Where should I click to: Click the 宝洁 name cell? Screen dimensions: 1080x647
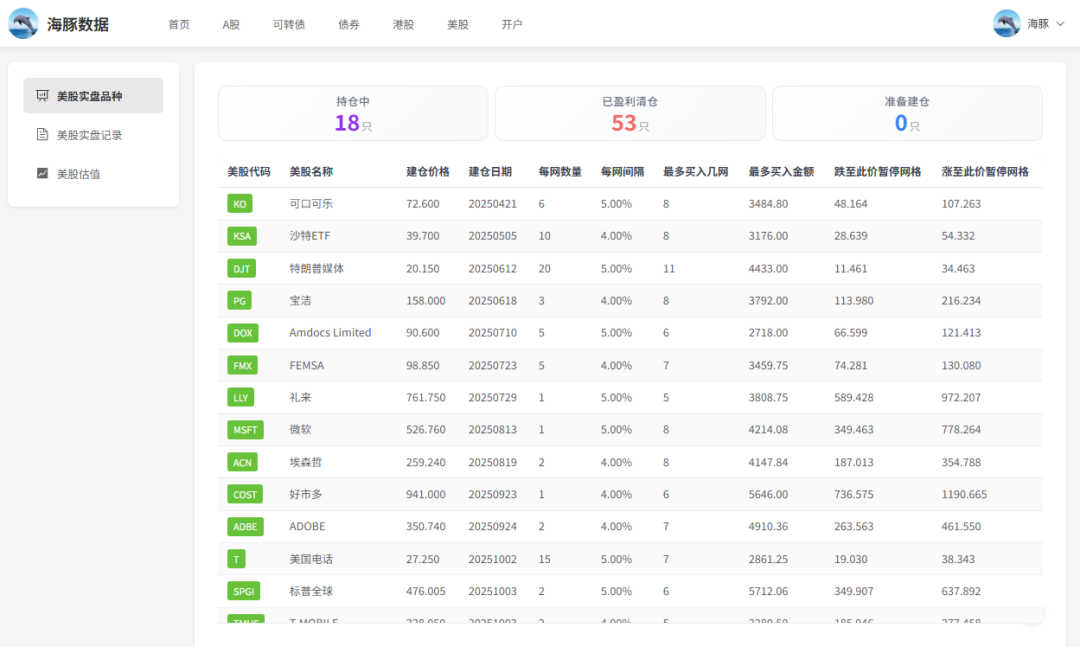click(x=300, y=300)
